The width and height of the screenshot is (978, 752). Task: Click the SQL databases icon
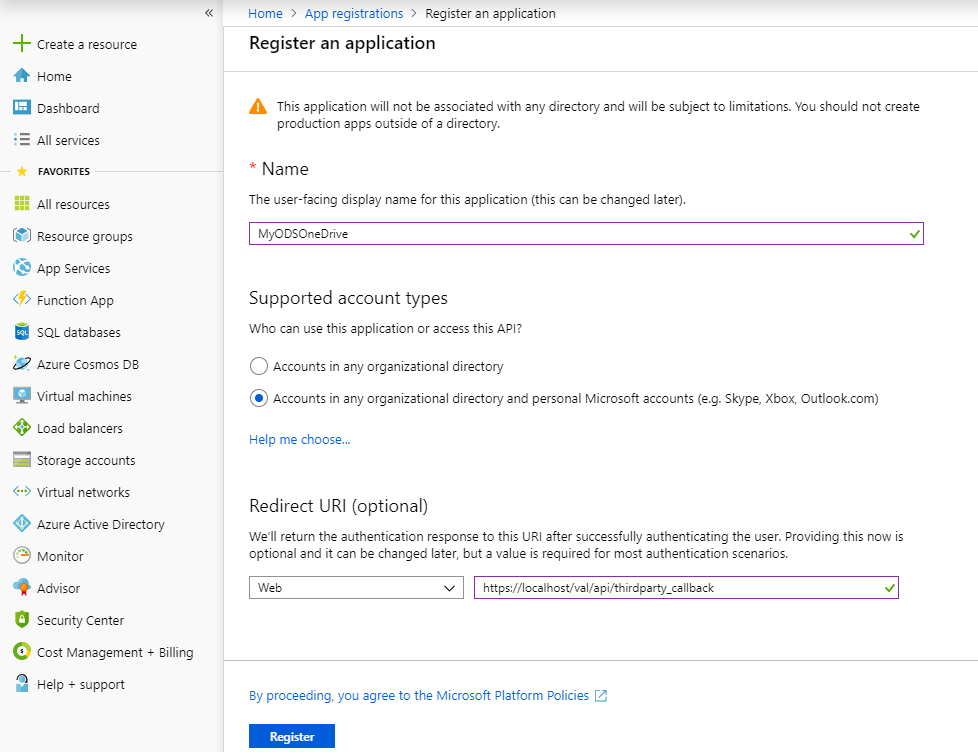[x=21, y=332]
